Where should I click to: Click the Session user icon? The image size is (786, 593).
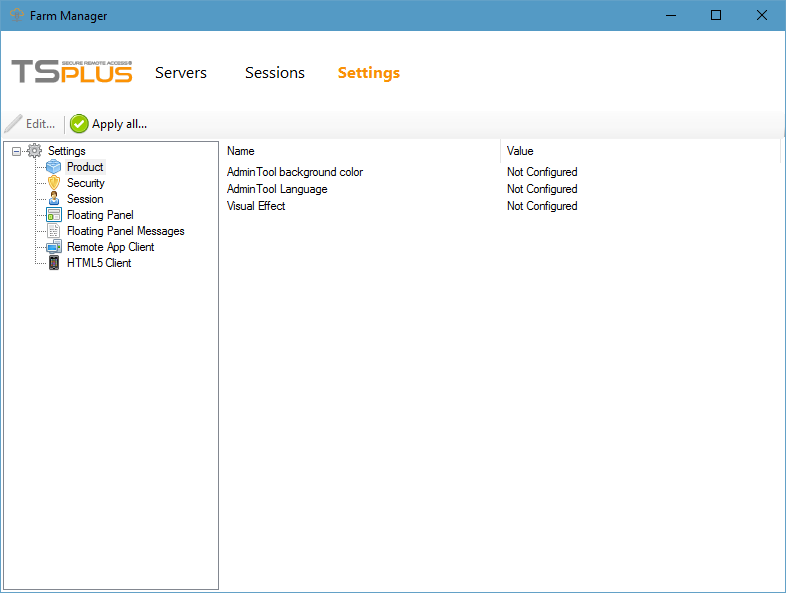tap(54, 199)
